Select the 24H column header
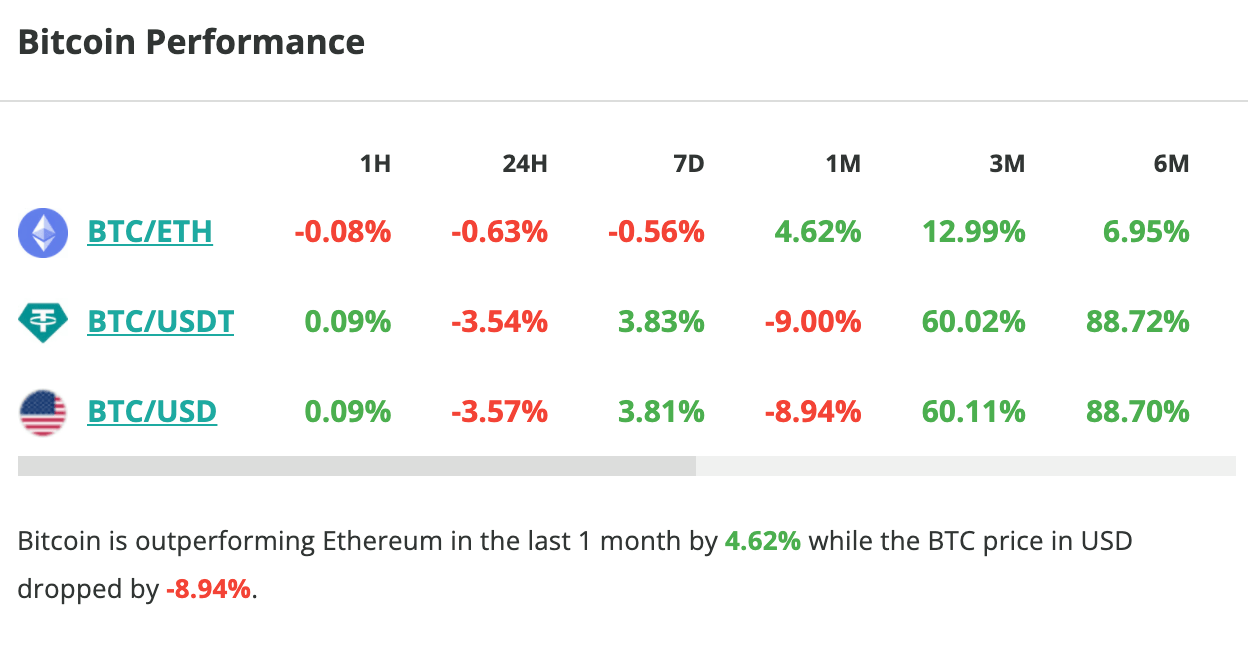The width and height of the screenshot is (1248, 657). point(524,164)
